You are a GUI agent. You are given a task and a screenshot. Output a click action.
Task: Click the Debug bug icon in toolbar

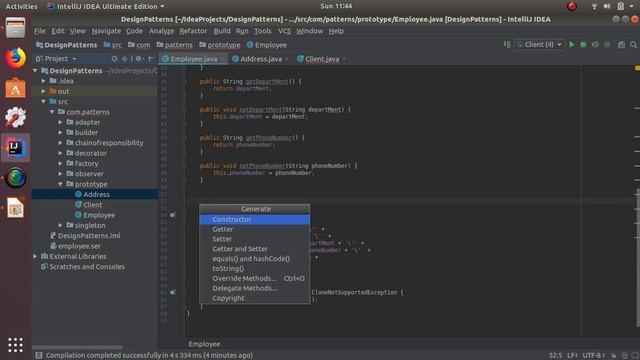(583, 45)
